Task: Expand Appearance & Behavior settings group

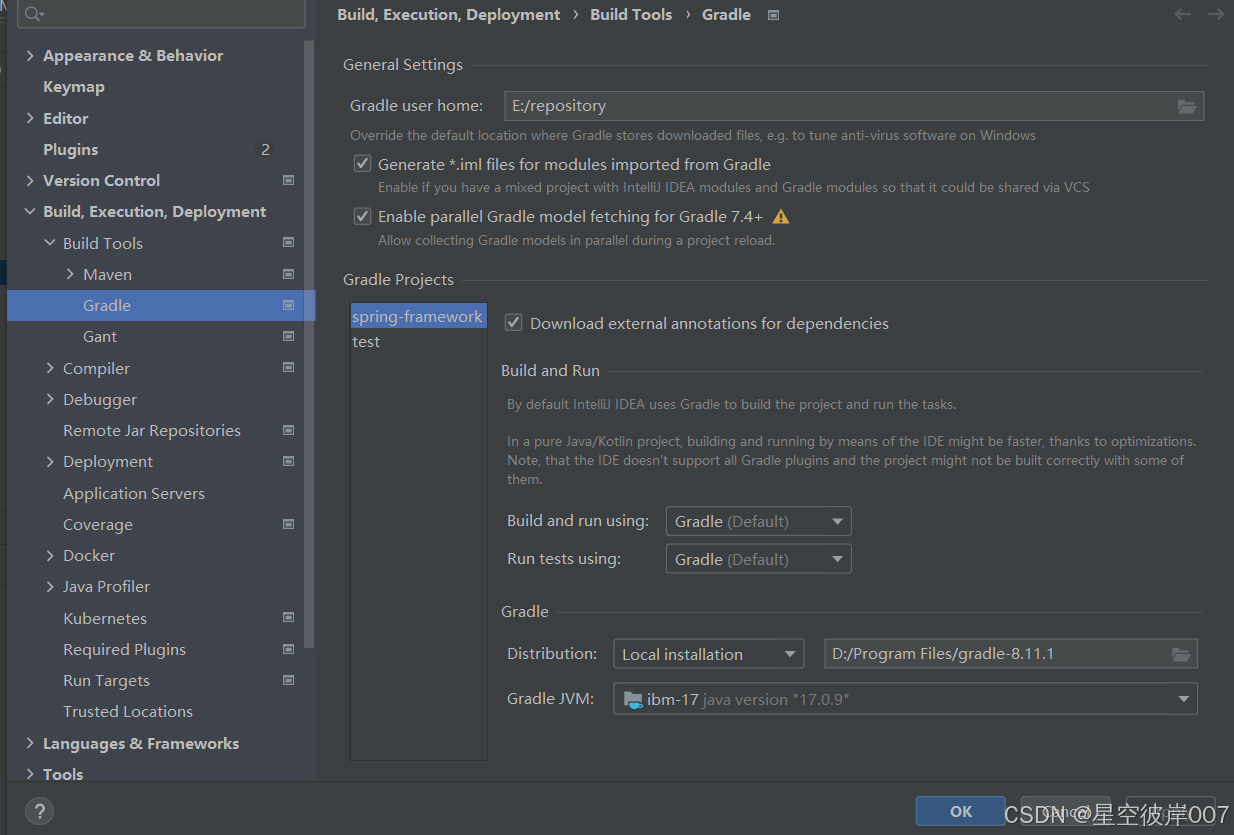Action: [30, 56]
